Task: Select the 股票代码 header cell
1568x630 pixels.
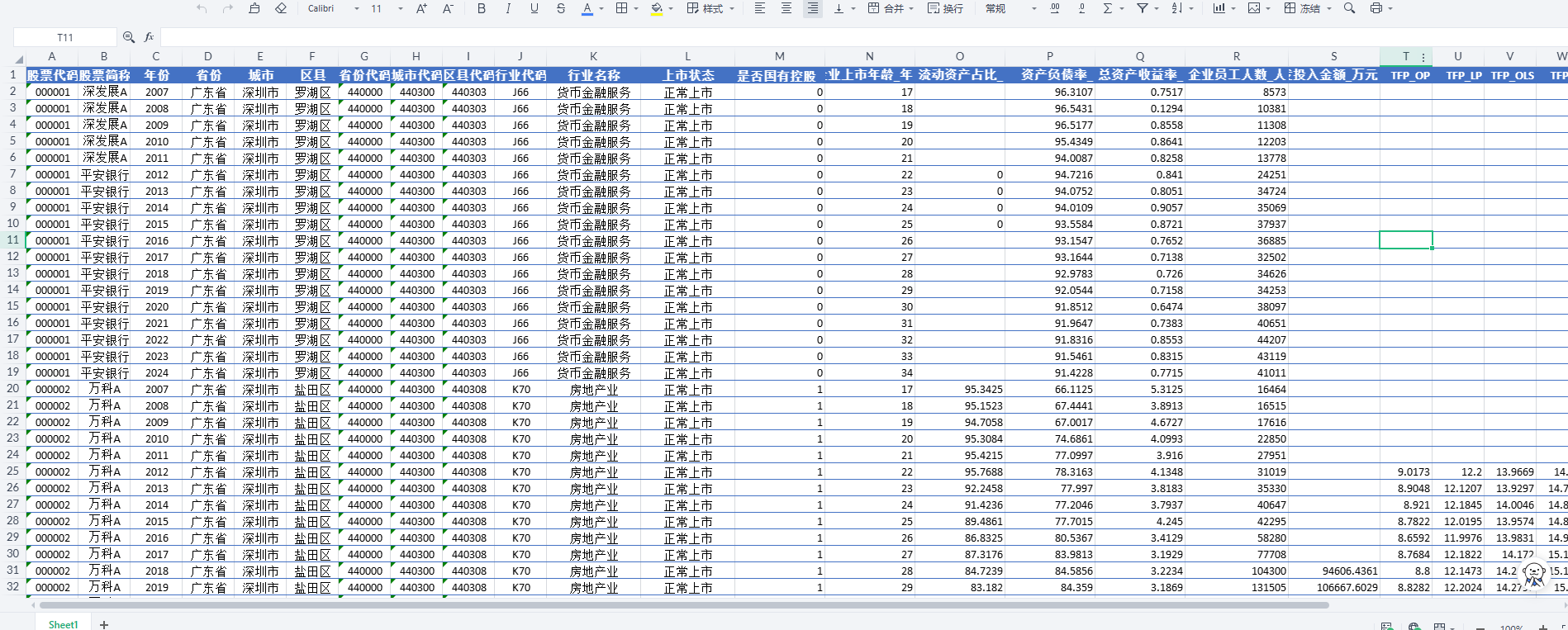Action: click(52, 75)
